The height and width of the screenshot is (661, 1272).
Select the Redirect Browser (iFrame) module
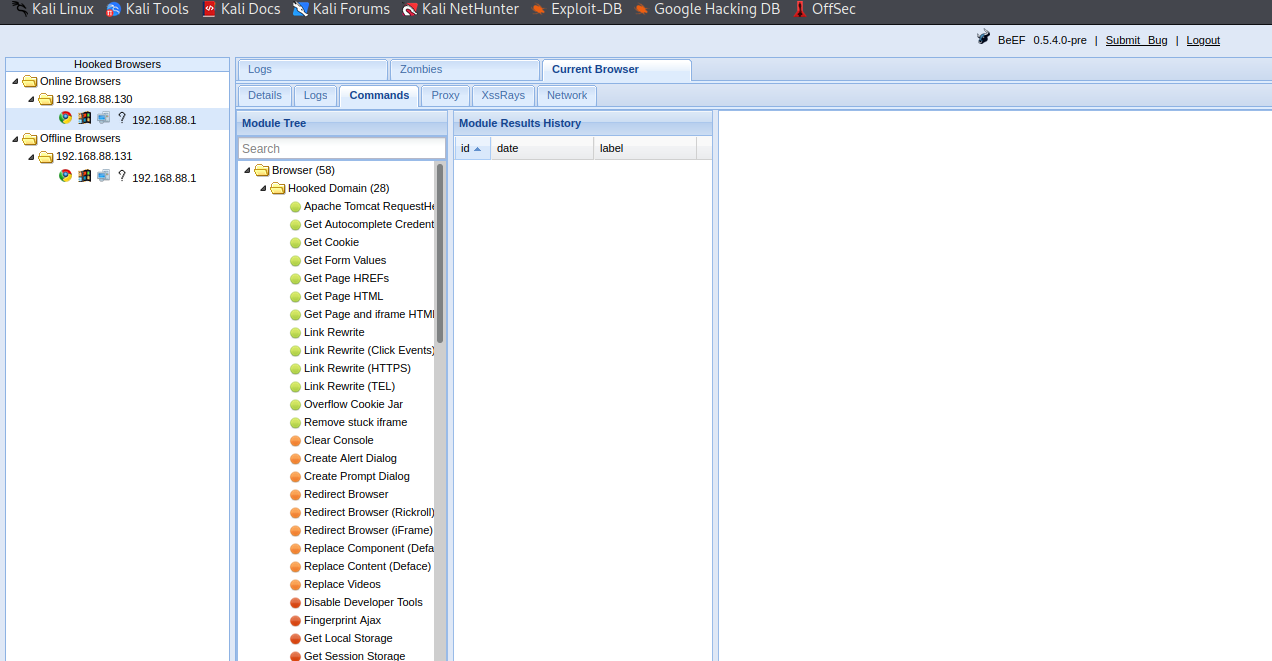[368, 530]
